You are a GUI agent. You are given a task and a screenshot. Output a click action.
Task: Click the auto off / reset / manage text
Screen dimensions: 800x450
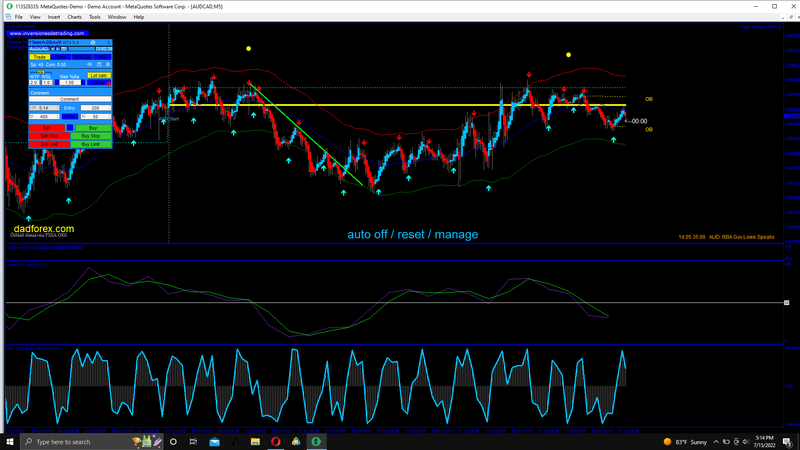413,234
